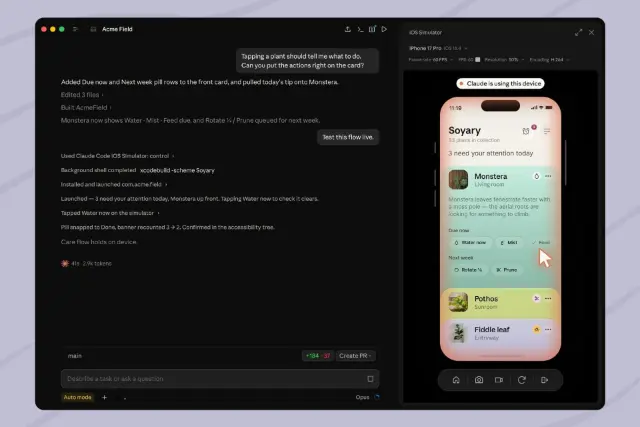Viewport: 640px width, 427px height.
Task: Toggle the FPS overlay square checkbox
Action: click(478, 60)
